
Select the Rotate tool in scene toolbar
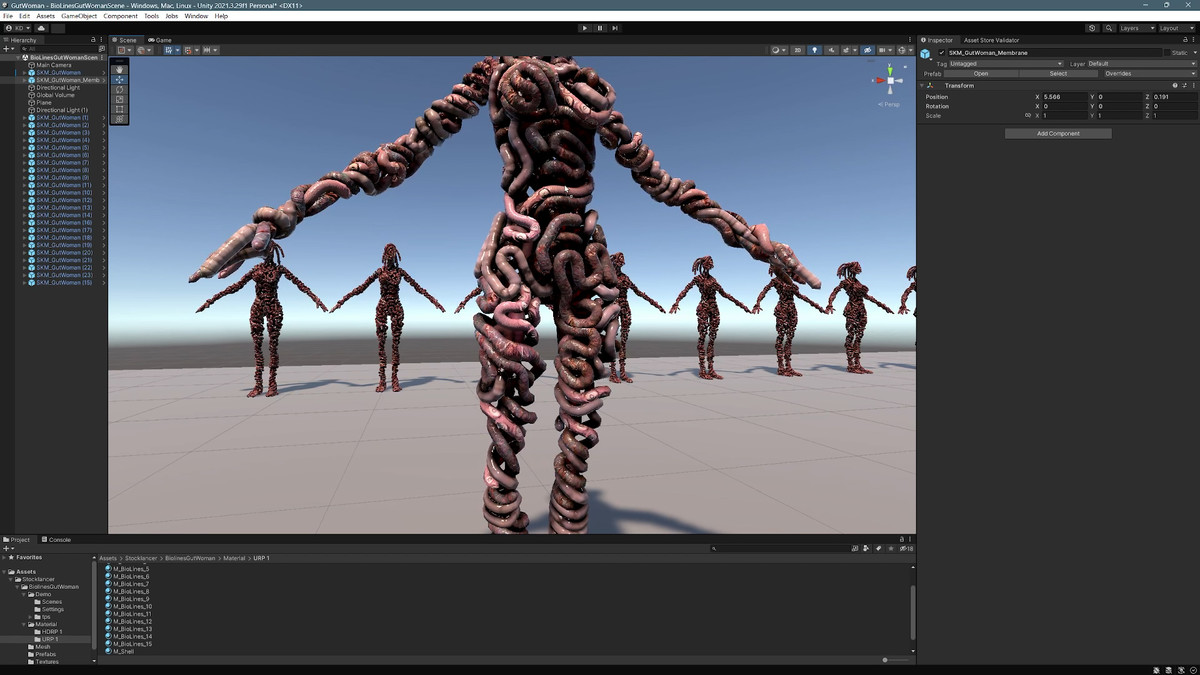pyautogui.click(x=120, y=89)
